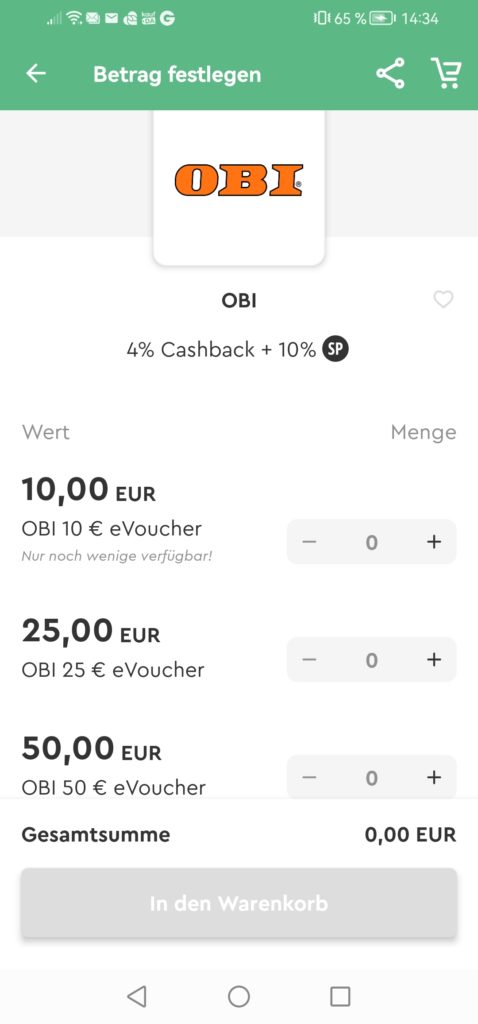Tap the SP points badge icon

(x=336, y=349)
